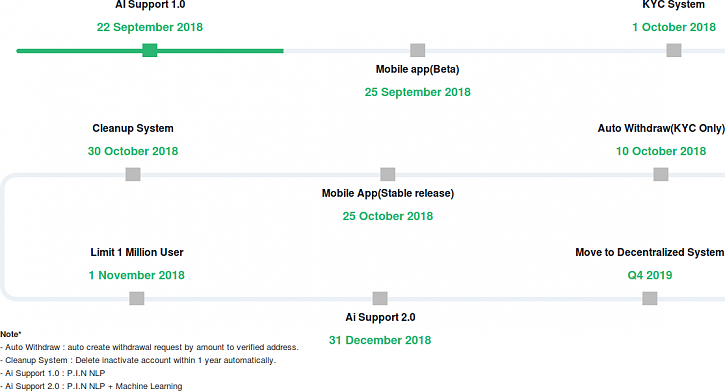Select the Ai Support 2.0 timeline marker
This screenshot has height=391, width=725.
pyautogui.click(x=380, y=298)
